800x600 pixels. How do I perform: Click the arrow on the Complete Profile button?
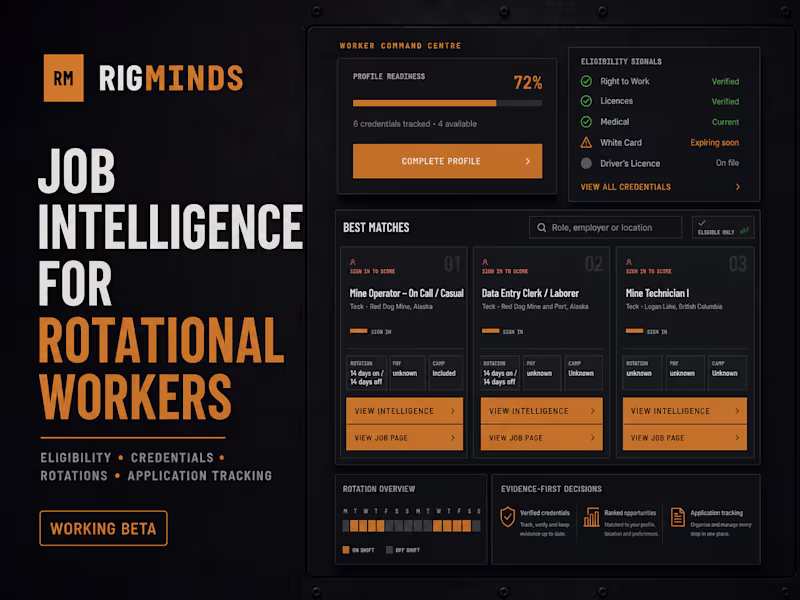pos(528,161)
